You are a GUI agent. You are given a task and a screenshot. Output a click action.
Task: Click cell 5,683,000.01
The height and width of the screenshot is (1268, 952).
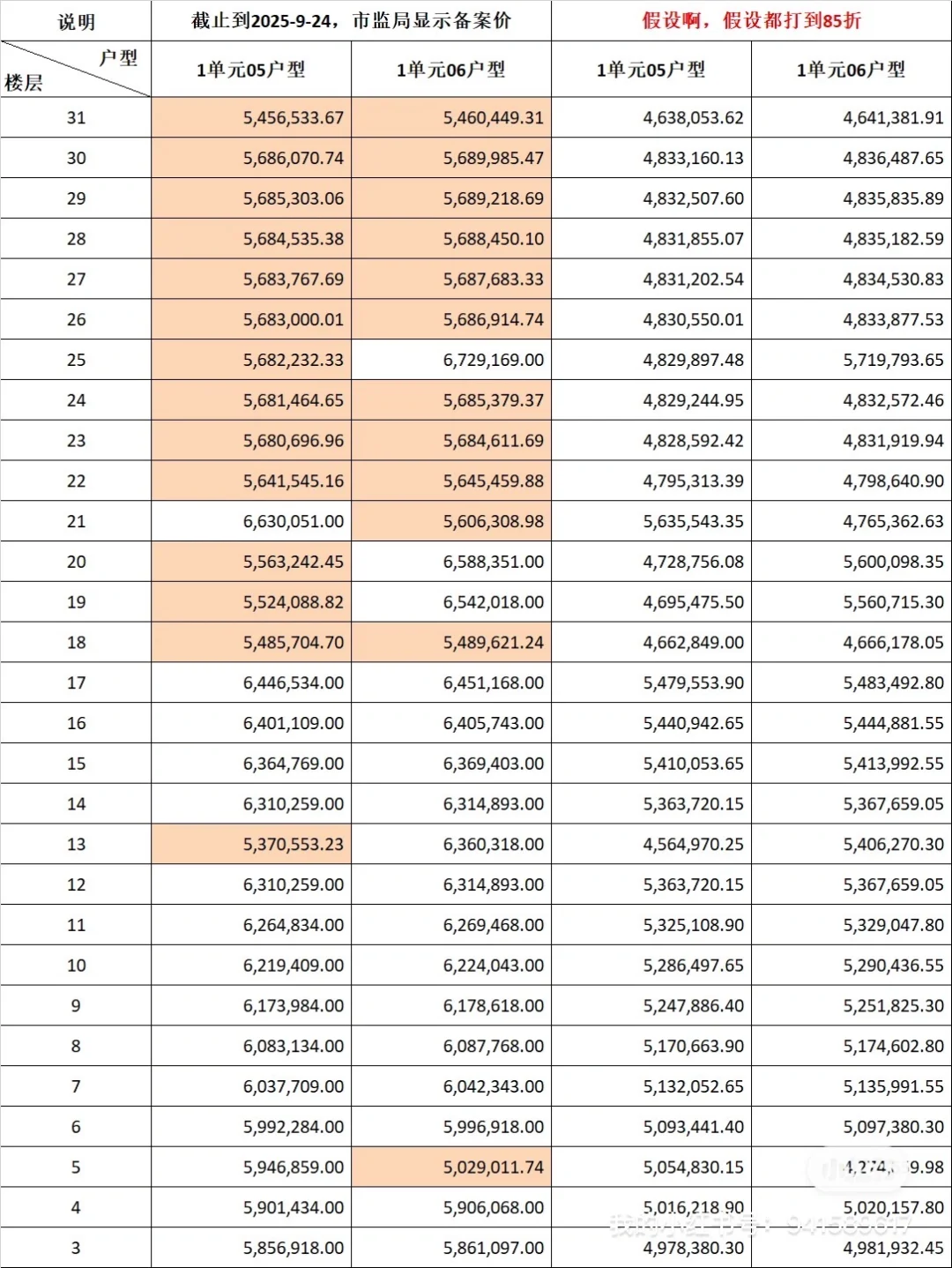(x=251, y=319)
